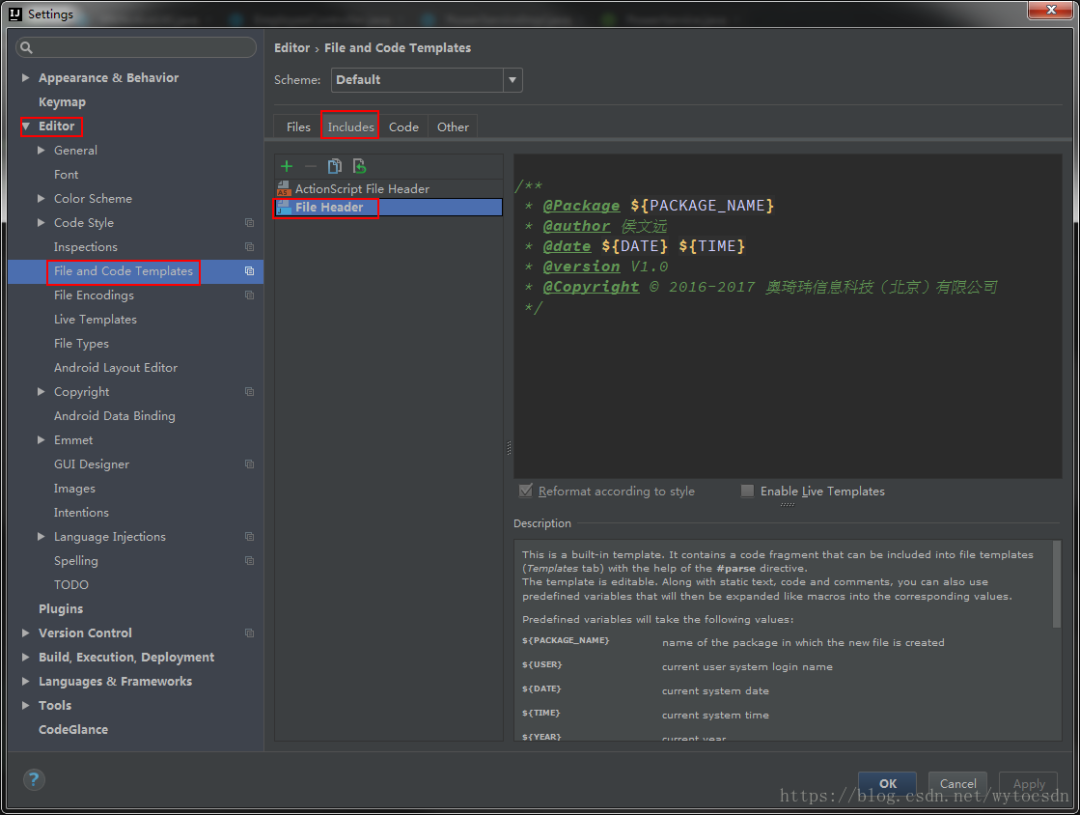The height and width of the screenshot is (815, 1080).
Task: Click the project-level icon beside Spelling
Action: point(249,561)
